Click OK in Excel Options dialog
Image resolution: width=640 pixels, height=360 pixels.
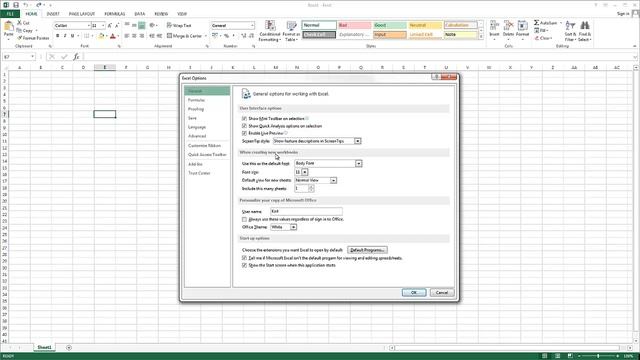[414, 293]
